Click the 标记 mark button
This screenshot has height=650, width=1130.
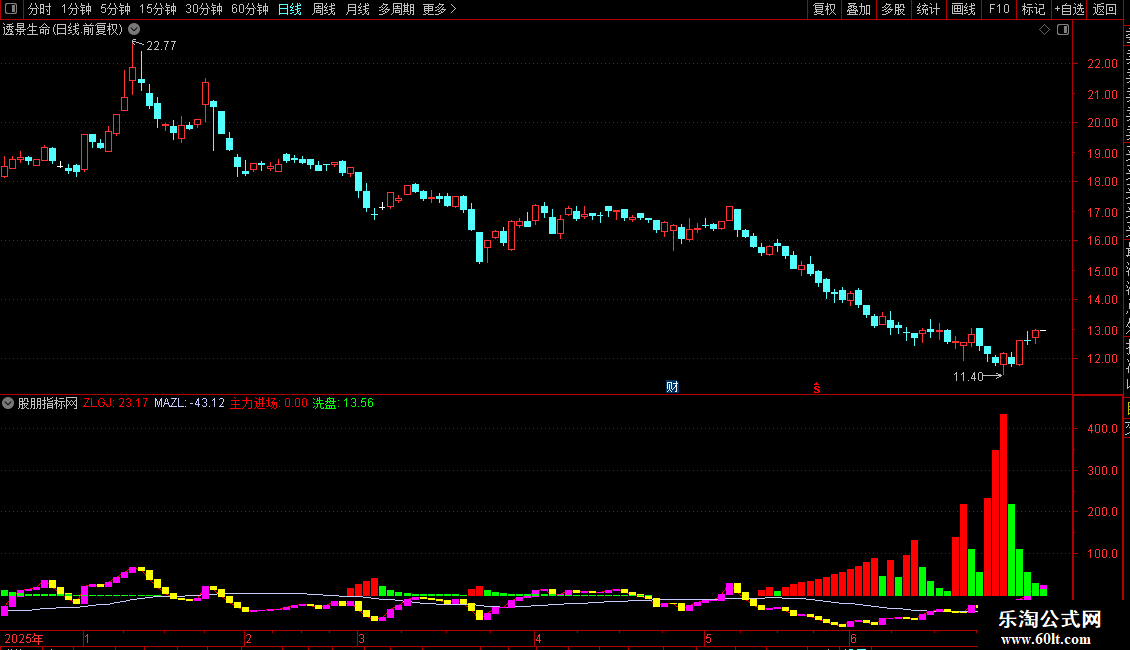[x=1033, y=9]
